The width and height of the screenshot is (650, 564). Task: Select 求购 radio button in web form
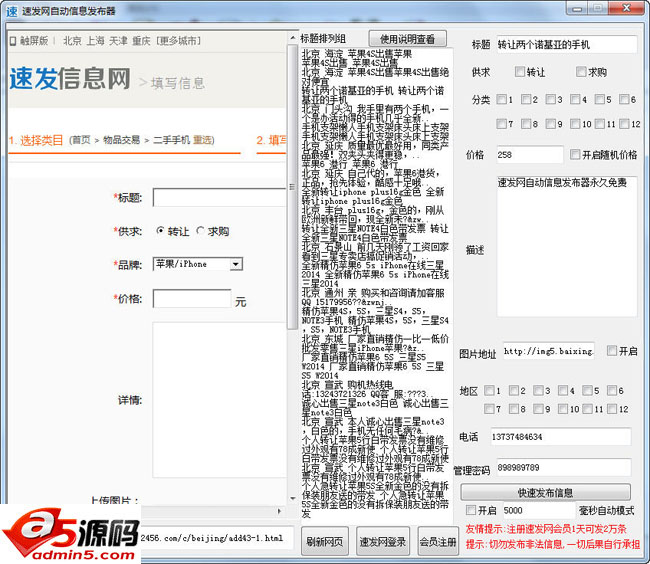(x=200, y=230)
